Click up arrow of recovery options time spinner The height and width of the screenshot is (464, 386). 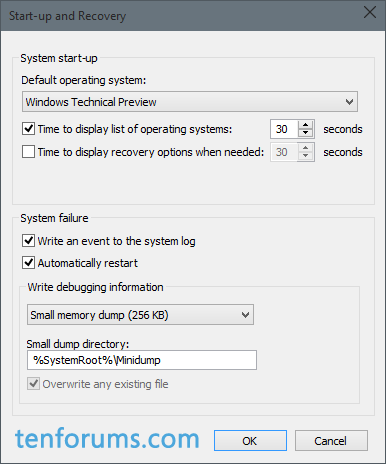pos(306,148)
